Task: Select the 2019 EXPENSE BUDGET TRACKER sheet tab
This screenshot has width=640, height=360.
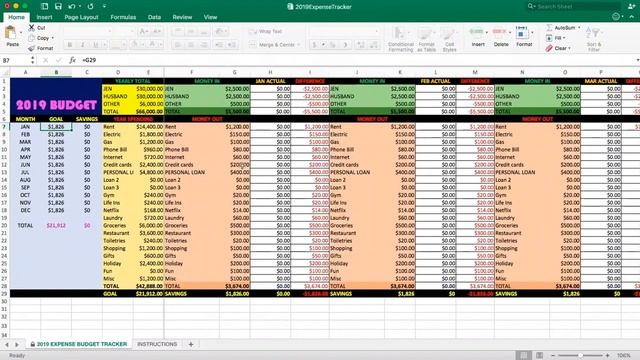Action: tap(78, 344)
